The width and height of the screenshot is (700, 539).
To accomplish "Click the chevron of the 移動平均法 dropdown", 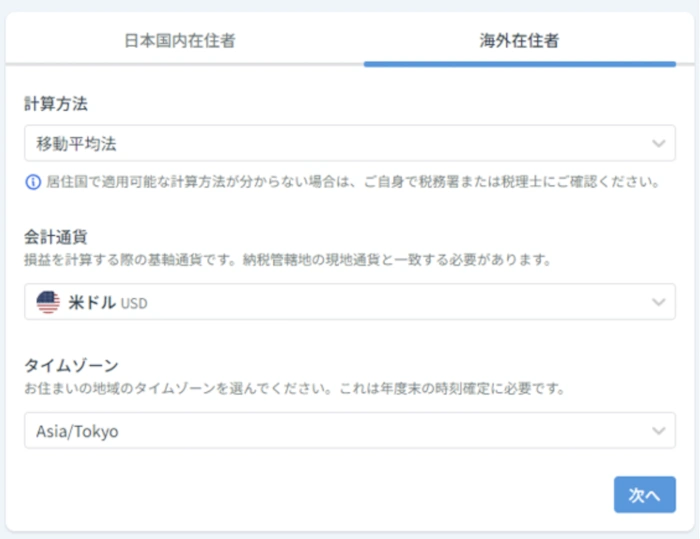I will coord(658,144).
